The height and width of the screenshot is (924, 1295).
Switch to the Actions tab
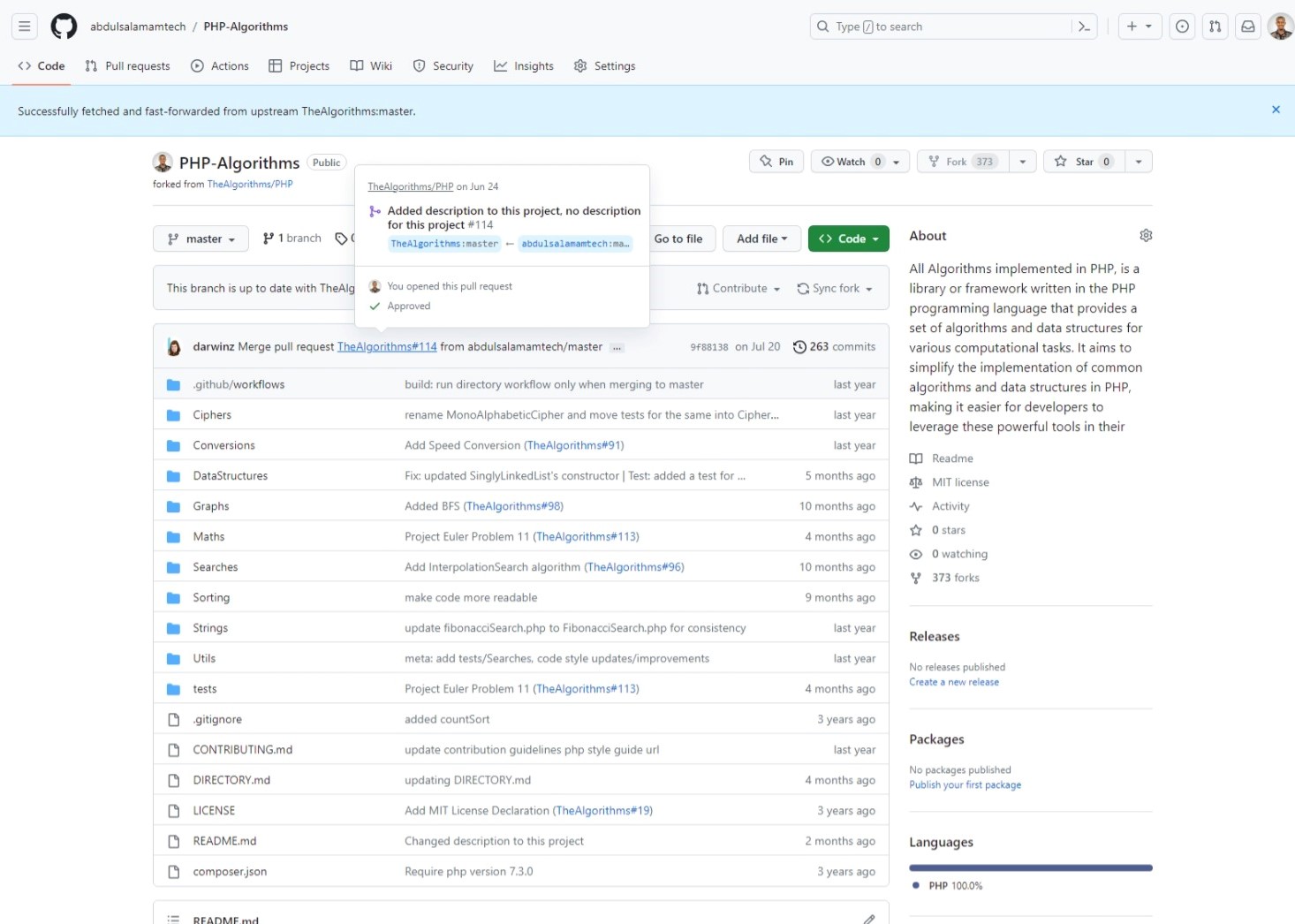click(220, 66)
